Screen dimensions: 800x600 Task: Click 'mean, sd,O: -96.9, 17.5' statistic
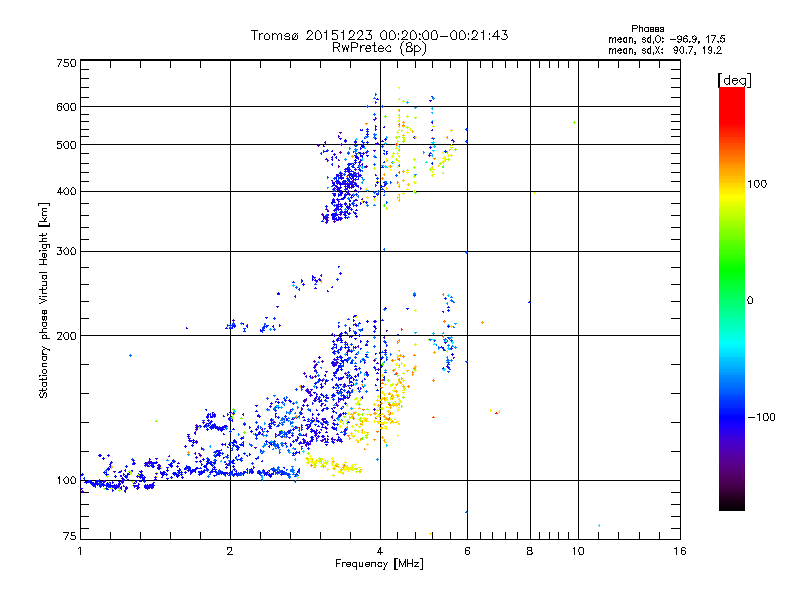[x=667, y=39]
